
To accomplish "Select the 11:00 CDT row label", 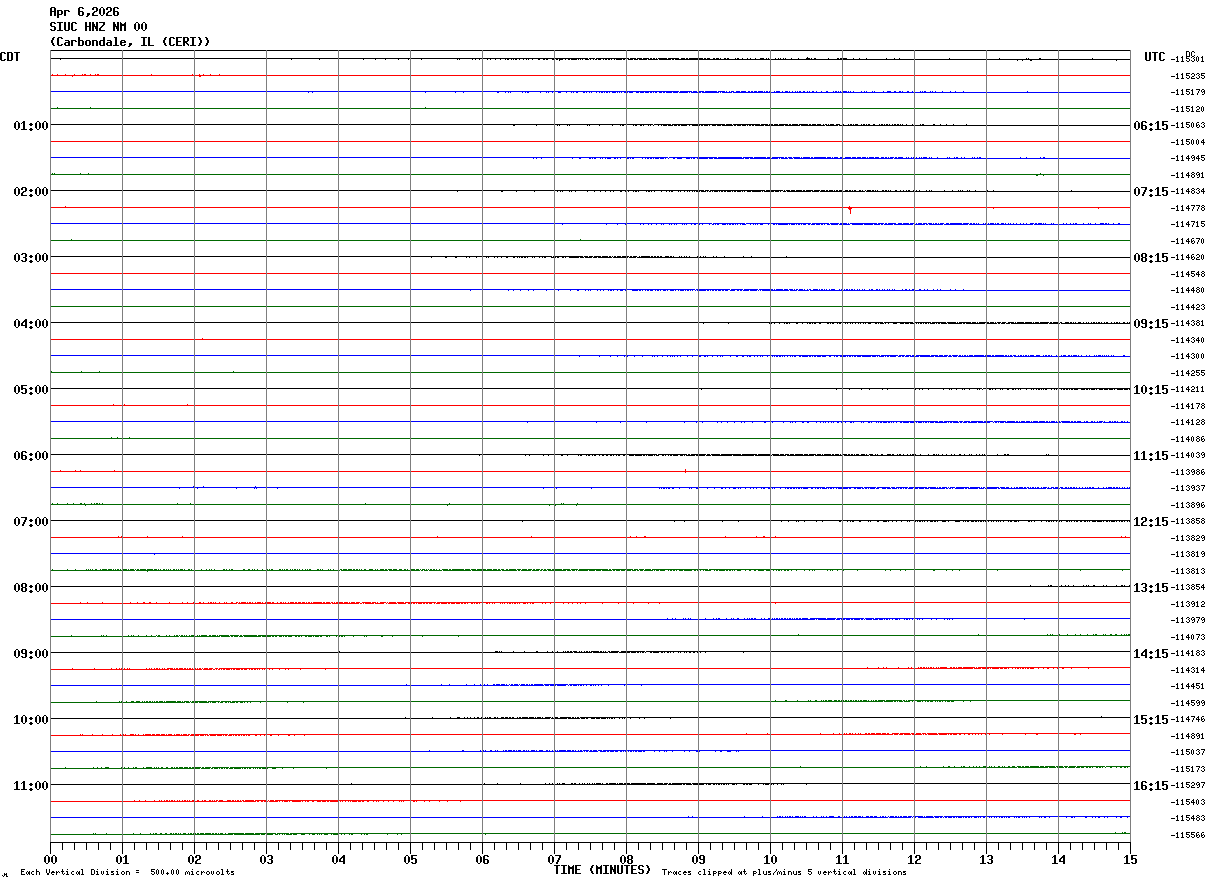I will pos(31,786).
